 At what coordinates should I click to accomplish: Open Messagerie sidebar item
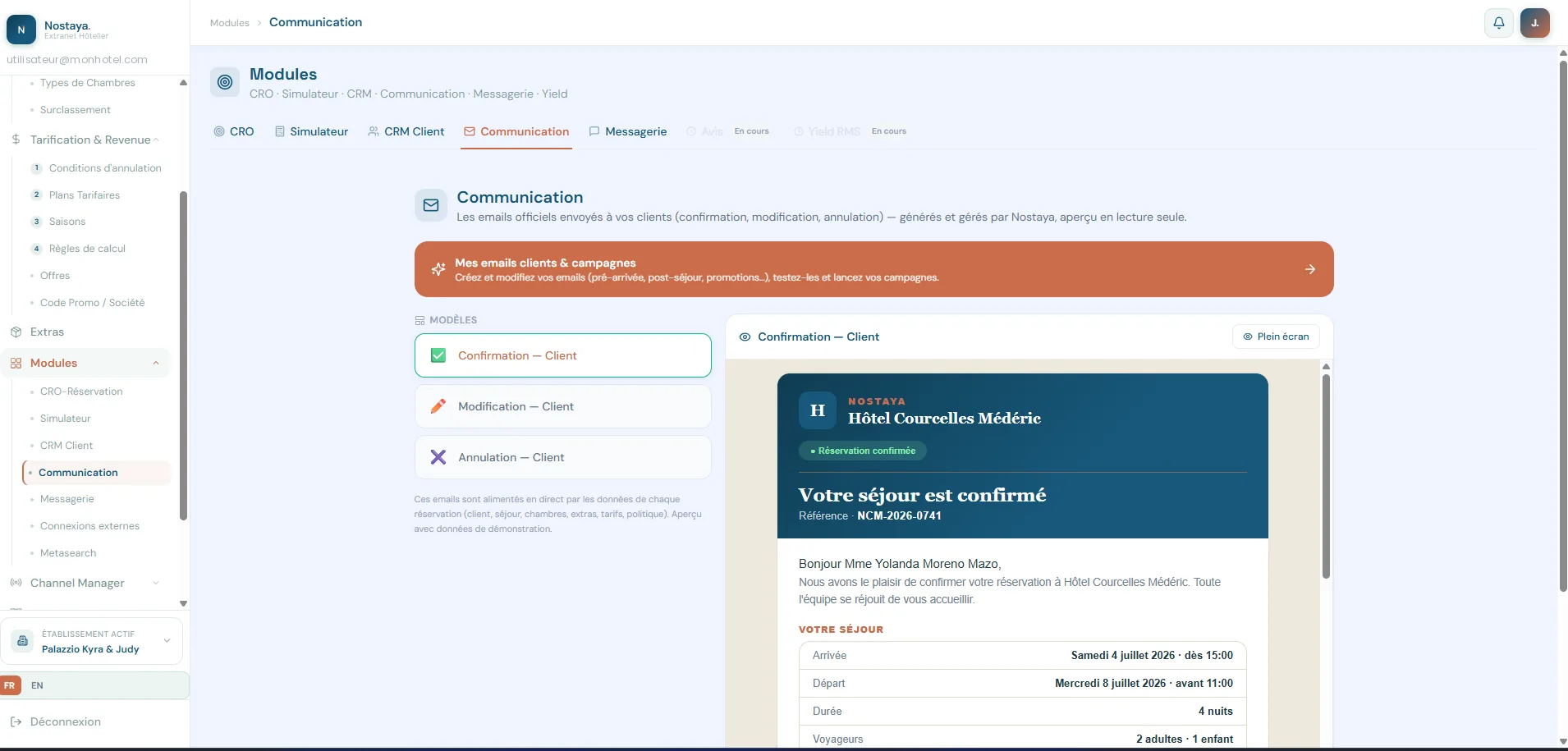pyautogui.click(x=67, y=499)
